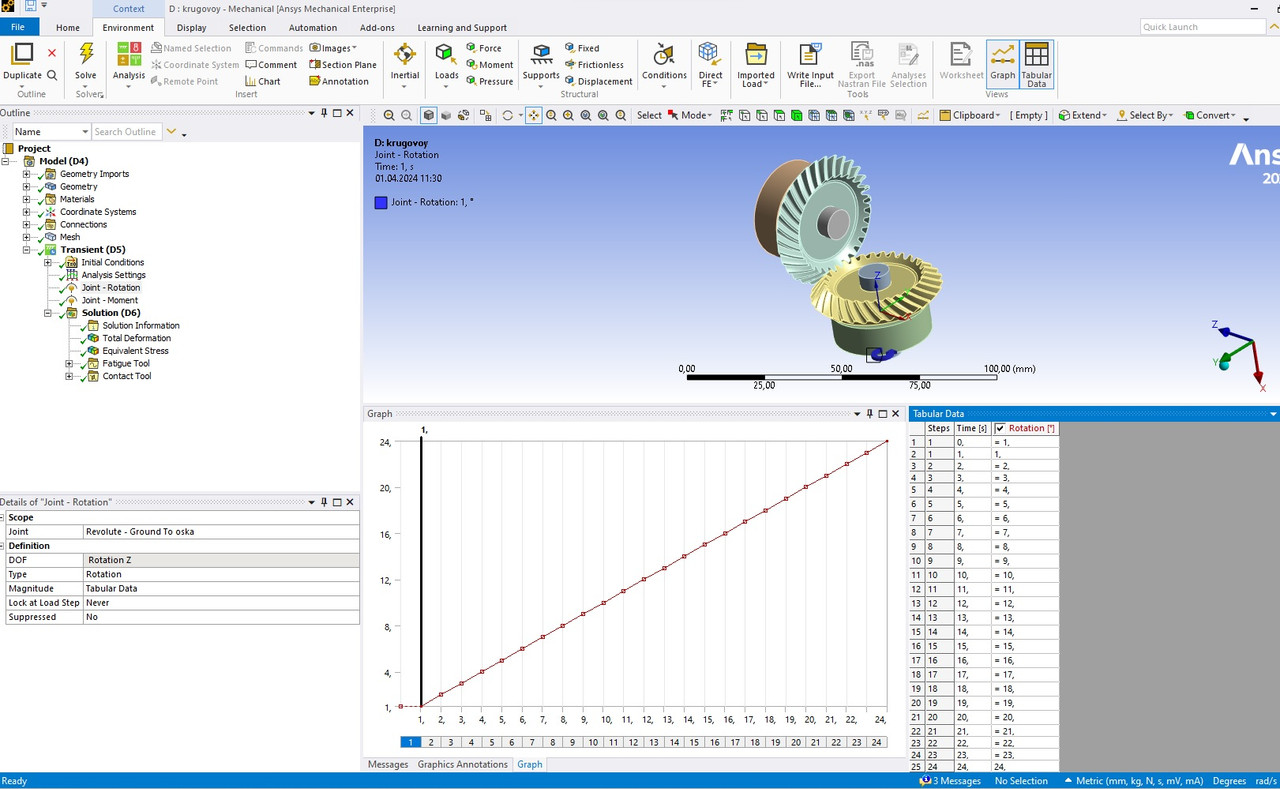Open the Direct FE dropdown
This screenshot has width=1280, height=789.
coord(710,65)
